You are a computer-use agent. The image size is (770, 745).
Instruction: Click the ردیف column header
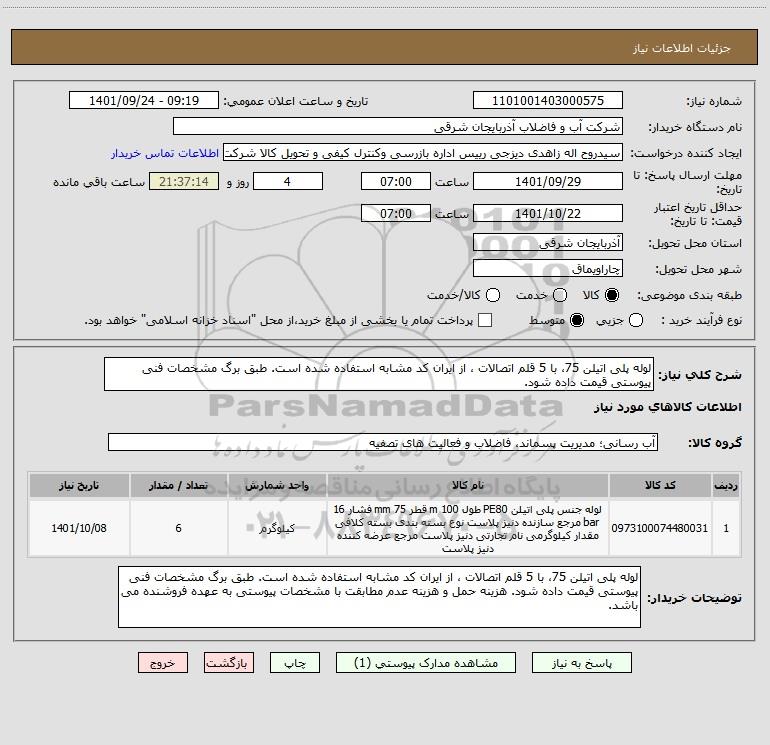[x=726, y=485]
